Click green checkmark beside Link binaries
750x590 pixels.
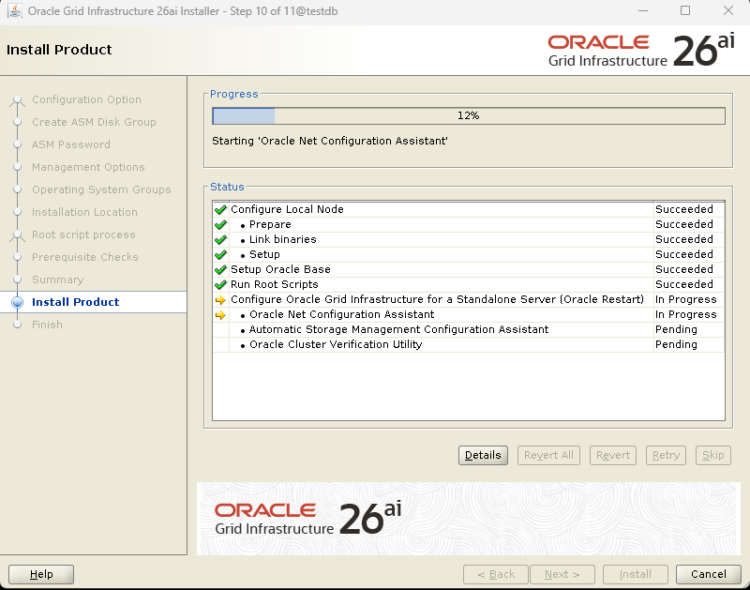point(221,240)
